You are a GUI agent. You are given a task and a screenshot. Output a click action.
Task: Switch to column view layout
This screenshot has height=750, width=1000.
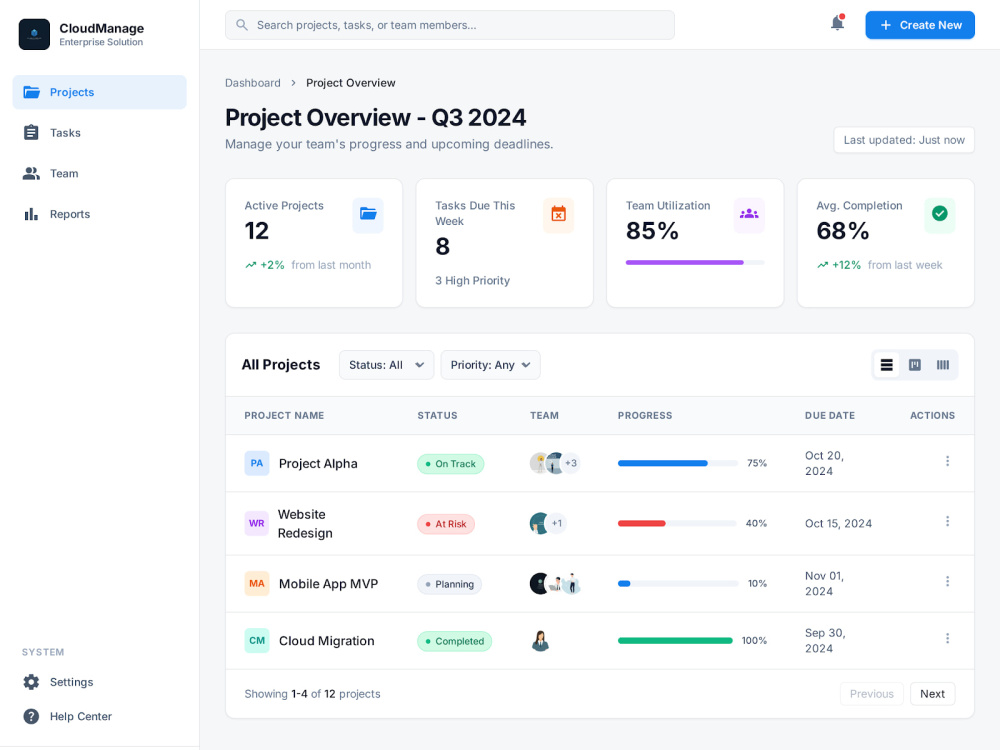pyautogui.click(x=943, y=365)
